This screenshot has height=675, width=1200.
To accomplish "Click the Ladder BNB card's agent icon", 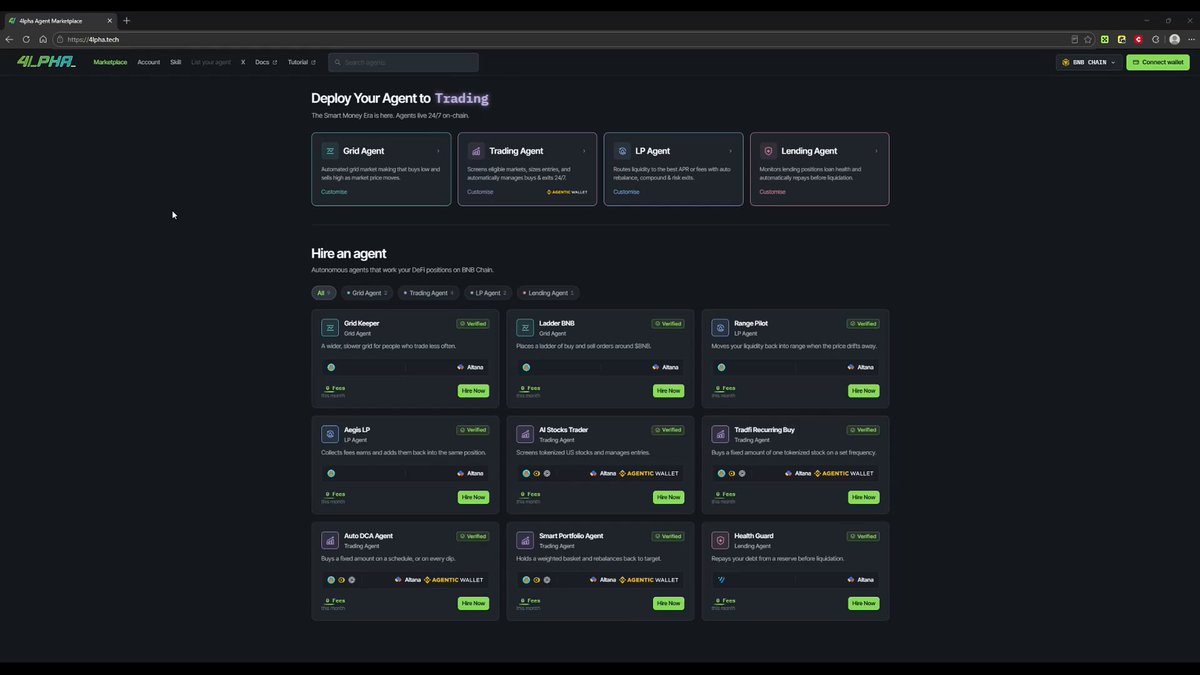I will coord(525,328).
